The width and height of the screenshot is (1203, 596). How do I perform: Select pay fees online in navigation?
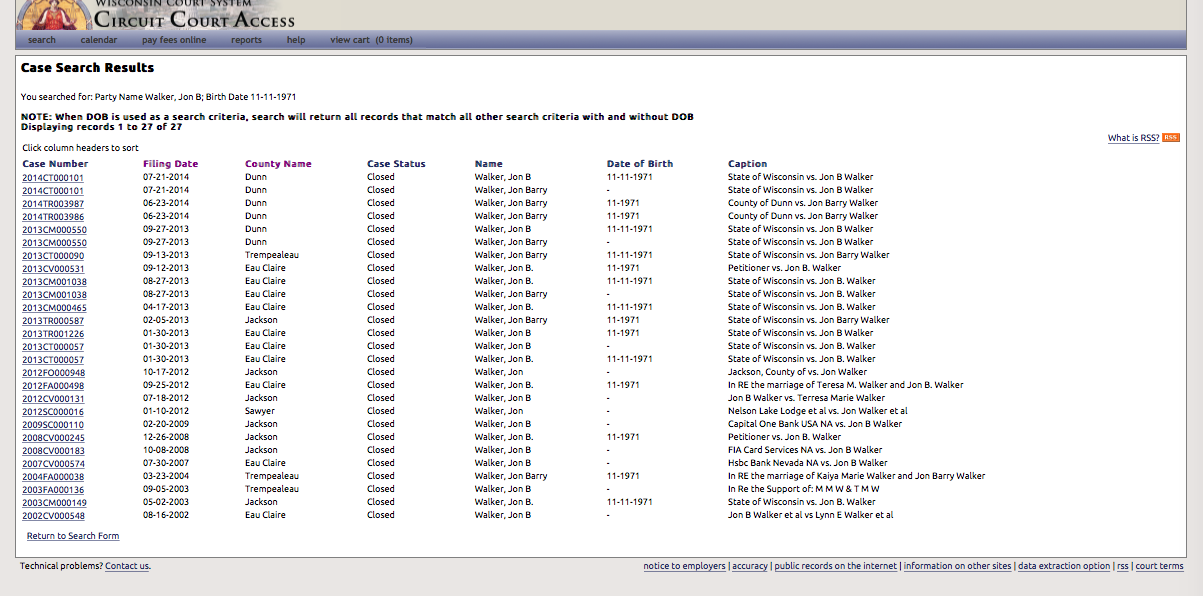[x=174, y=40]
